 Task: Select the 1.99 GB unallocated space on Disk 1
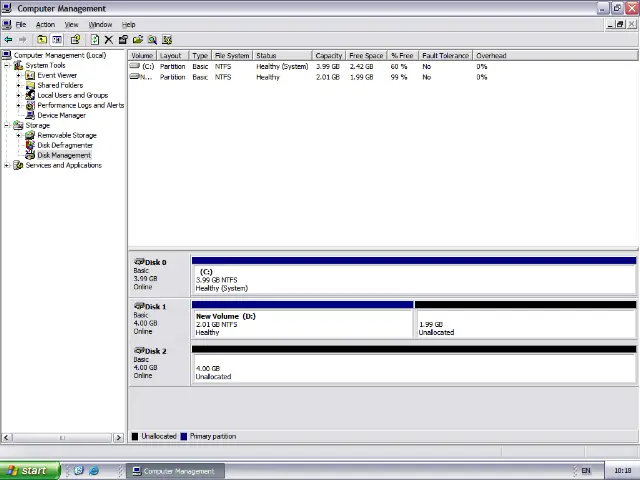click(525, 323)
